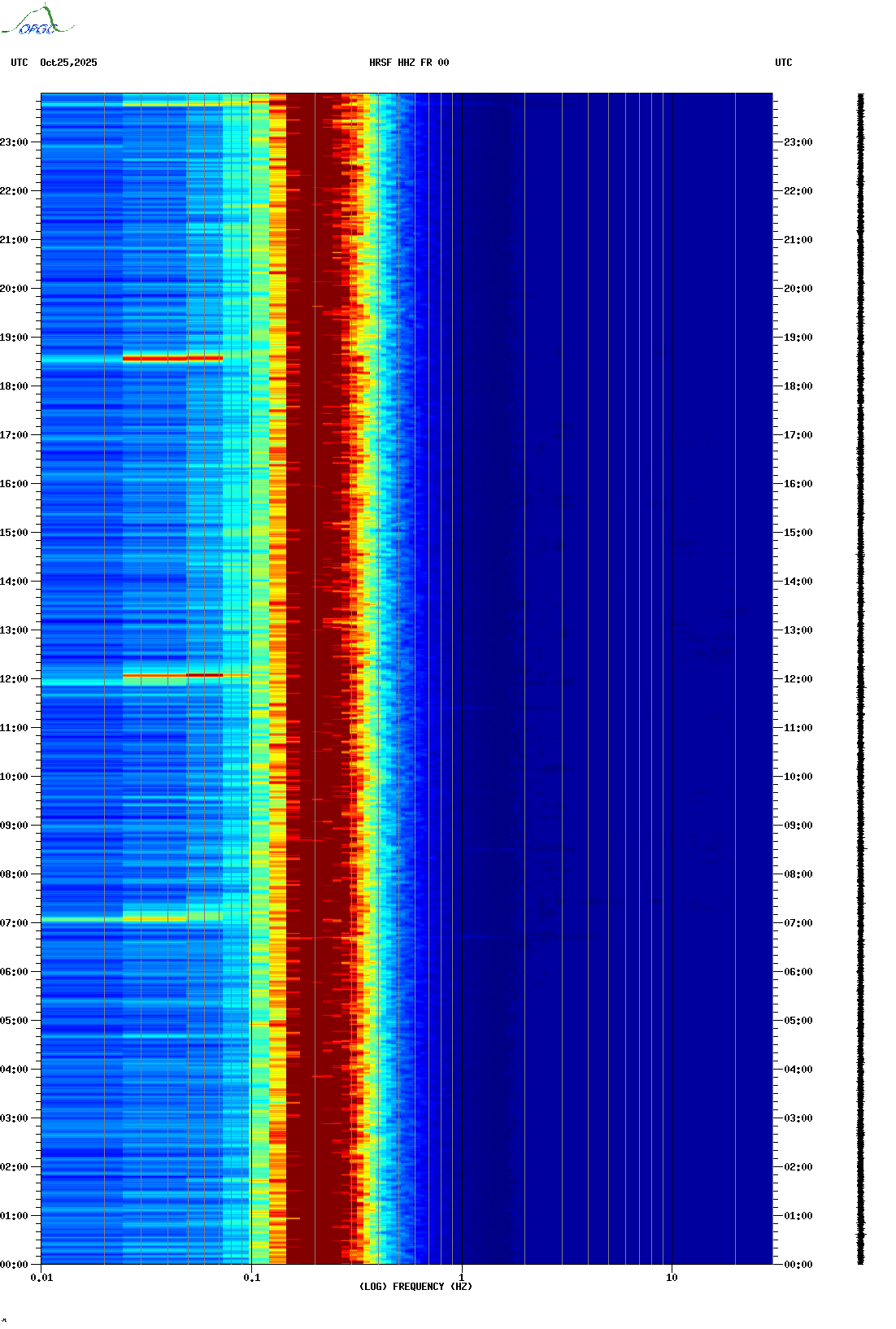Click the 12:00 label on the left axis
896x1329 pixels.
(14, 679)
